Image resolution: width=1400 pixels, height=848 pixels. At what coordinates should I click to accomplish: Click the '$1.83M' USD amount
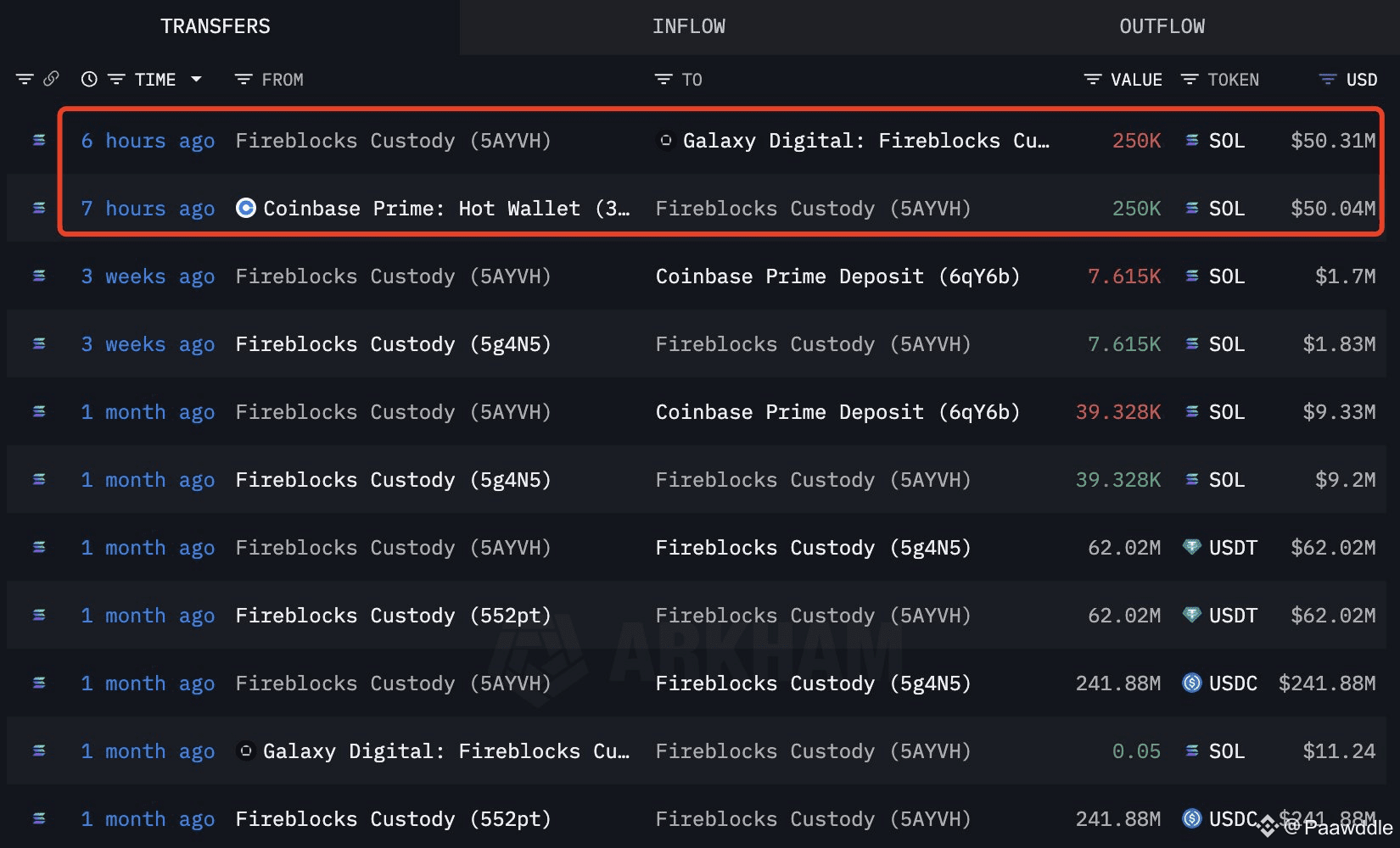click(x=1339, y=344)
